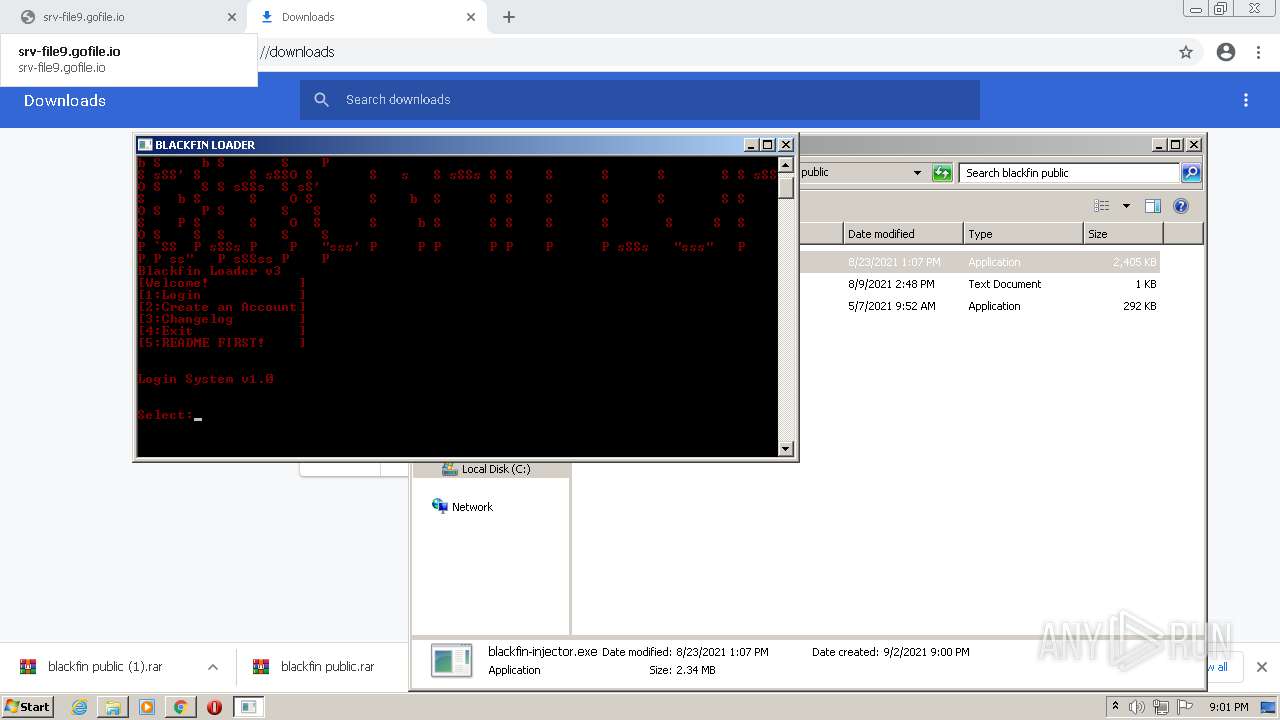Click BLACKFIN LOADER taskbar button
This screenshot has width=1280, height=720.
click(248, 707)
